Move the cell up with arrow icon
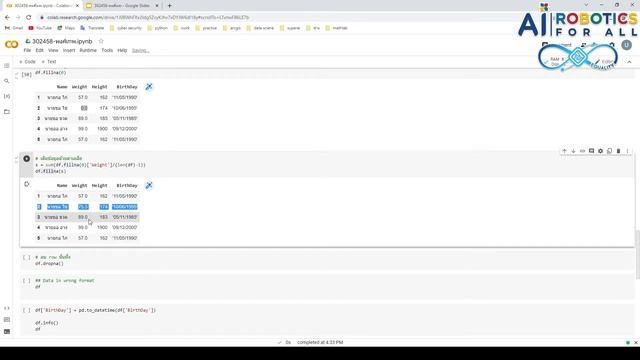640x360 pixels. pyautogui.click(x=564, y=151)
